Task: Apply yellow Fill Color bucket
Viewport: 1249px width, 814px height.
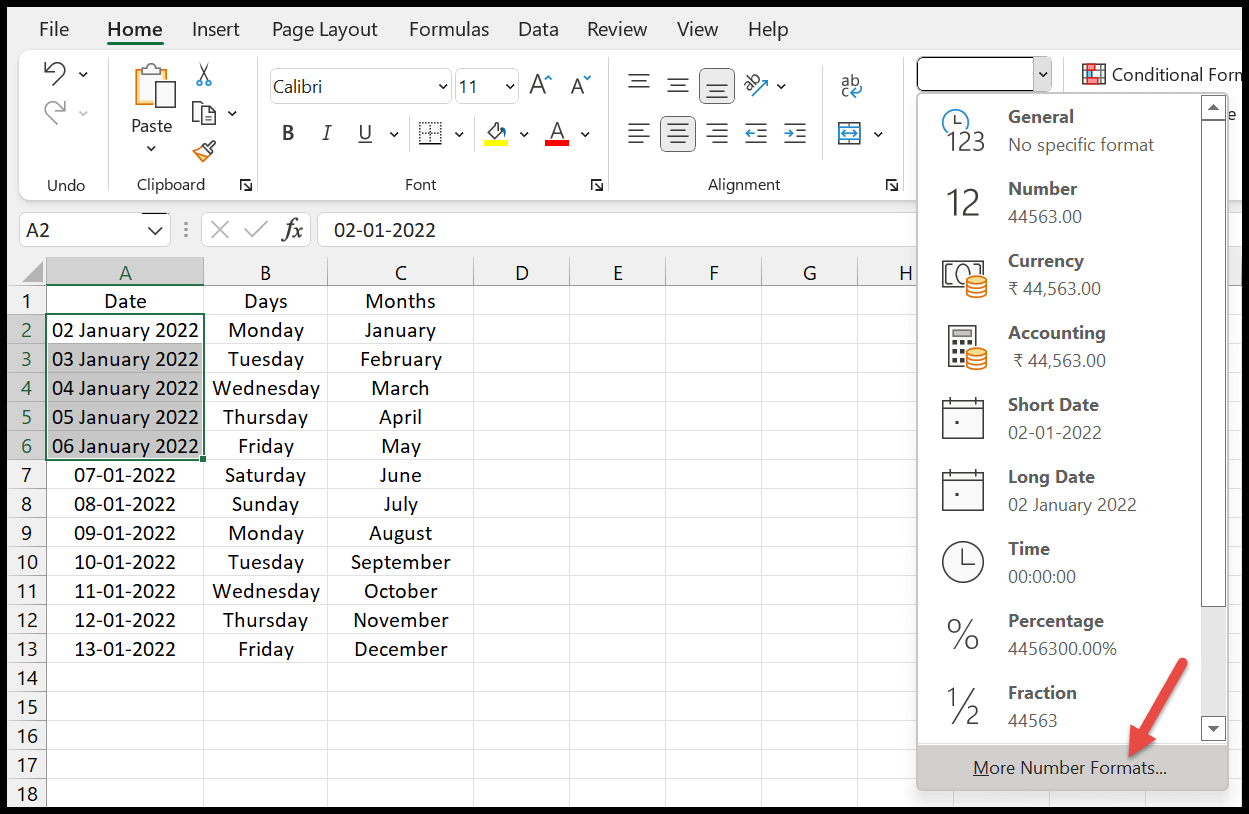Action: [496, 133]
